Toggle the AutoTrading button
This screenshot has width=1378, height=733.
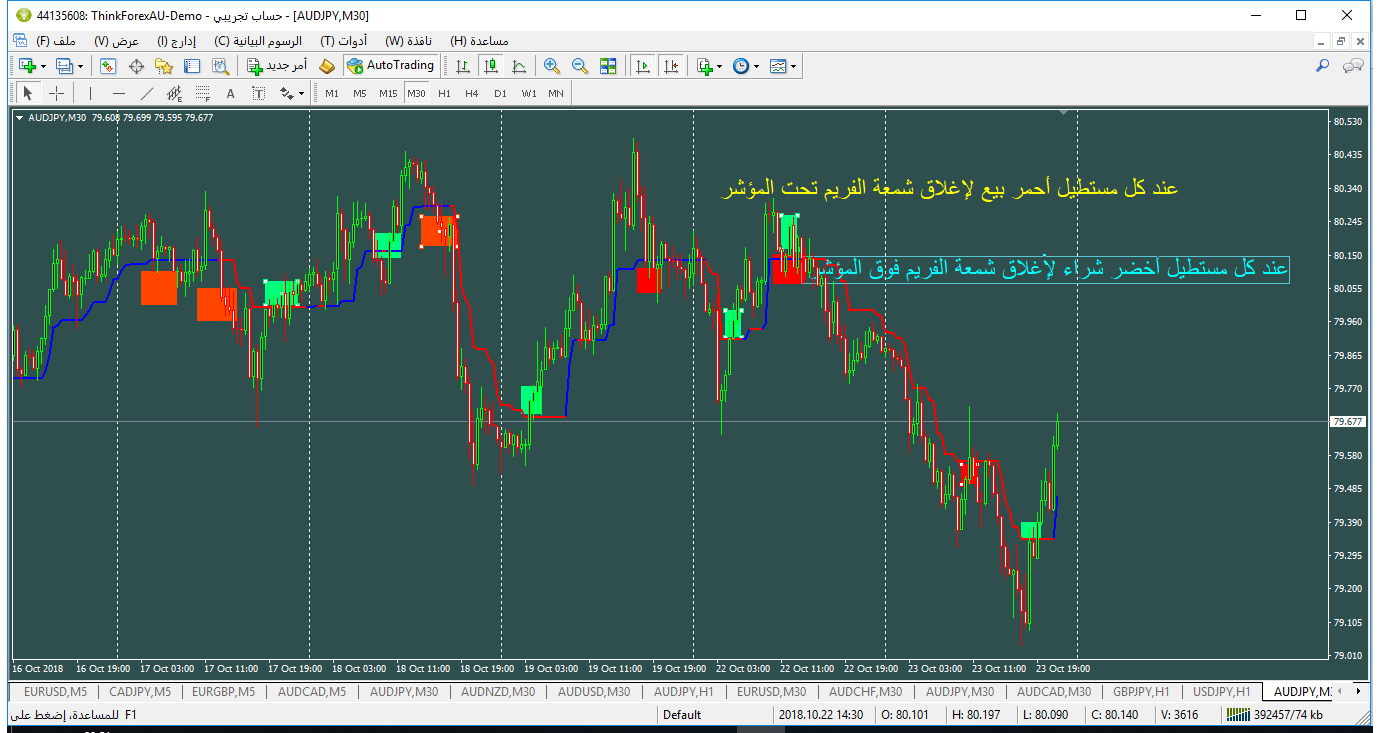tap(391, 66)
